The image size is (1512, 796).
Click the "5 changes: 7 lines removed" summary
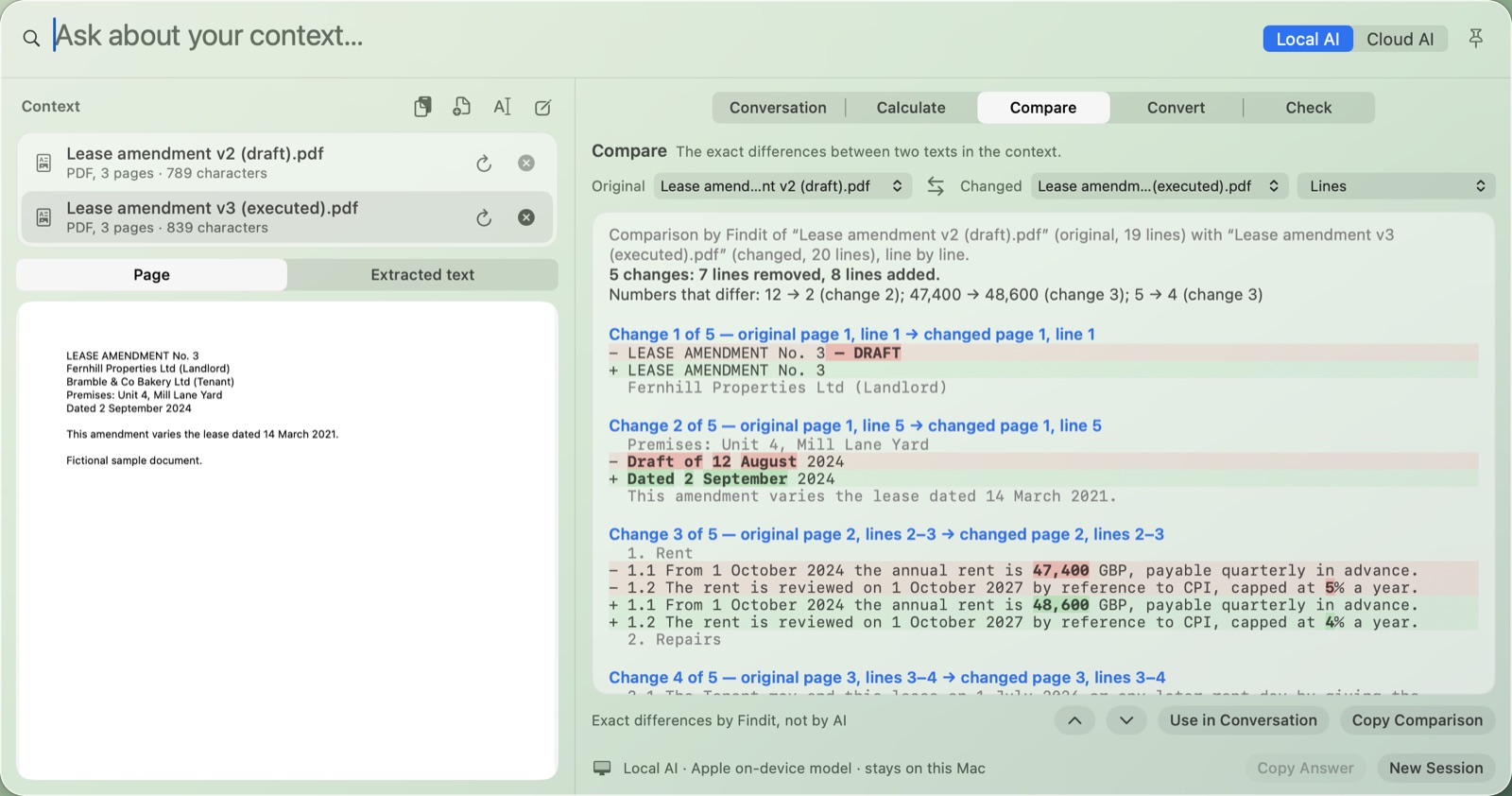click(774, 275)
